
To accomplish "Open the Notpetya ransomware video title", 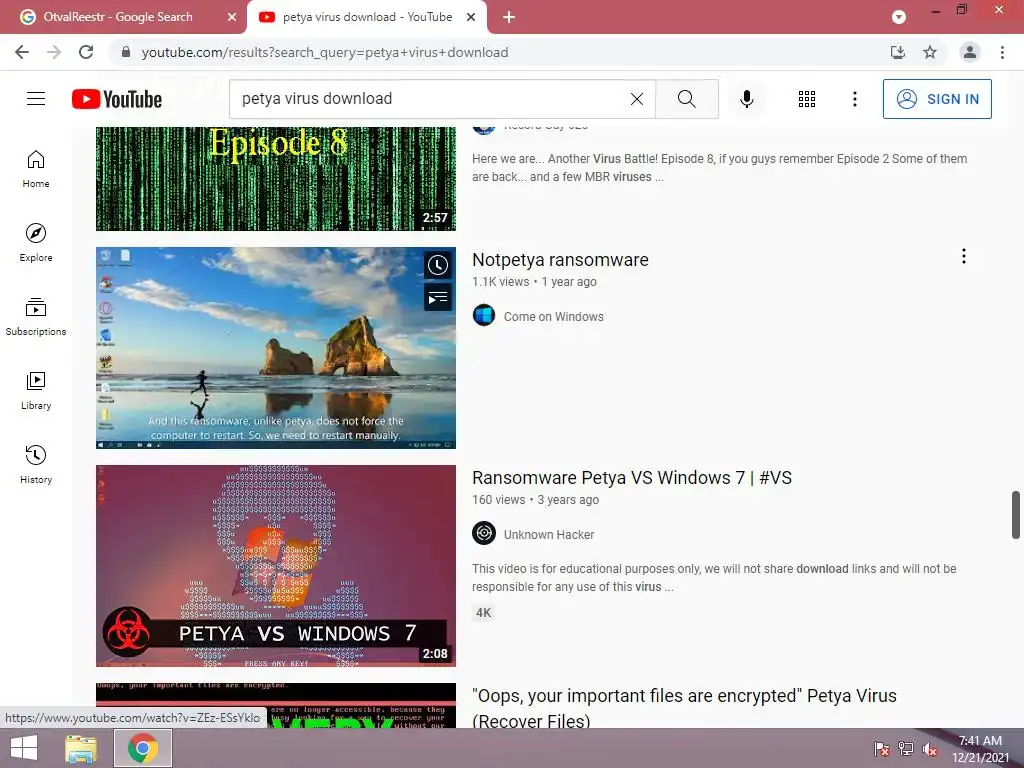I will pyautogui.click(x=560, y=260).
